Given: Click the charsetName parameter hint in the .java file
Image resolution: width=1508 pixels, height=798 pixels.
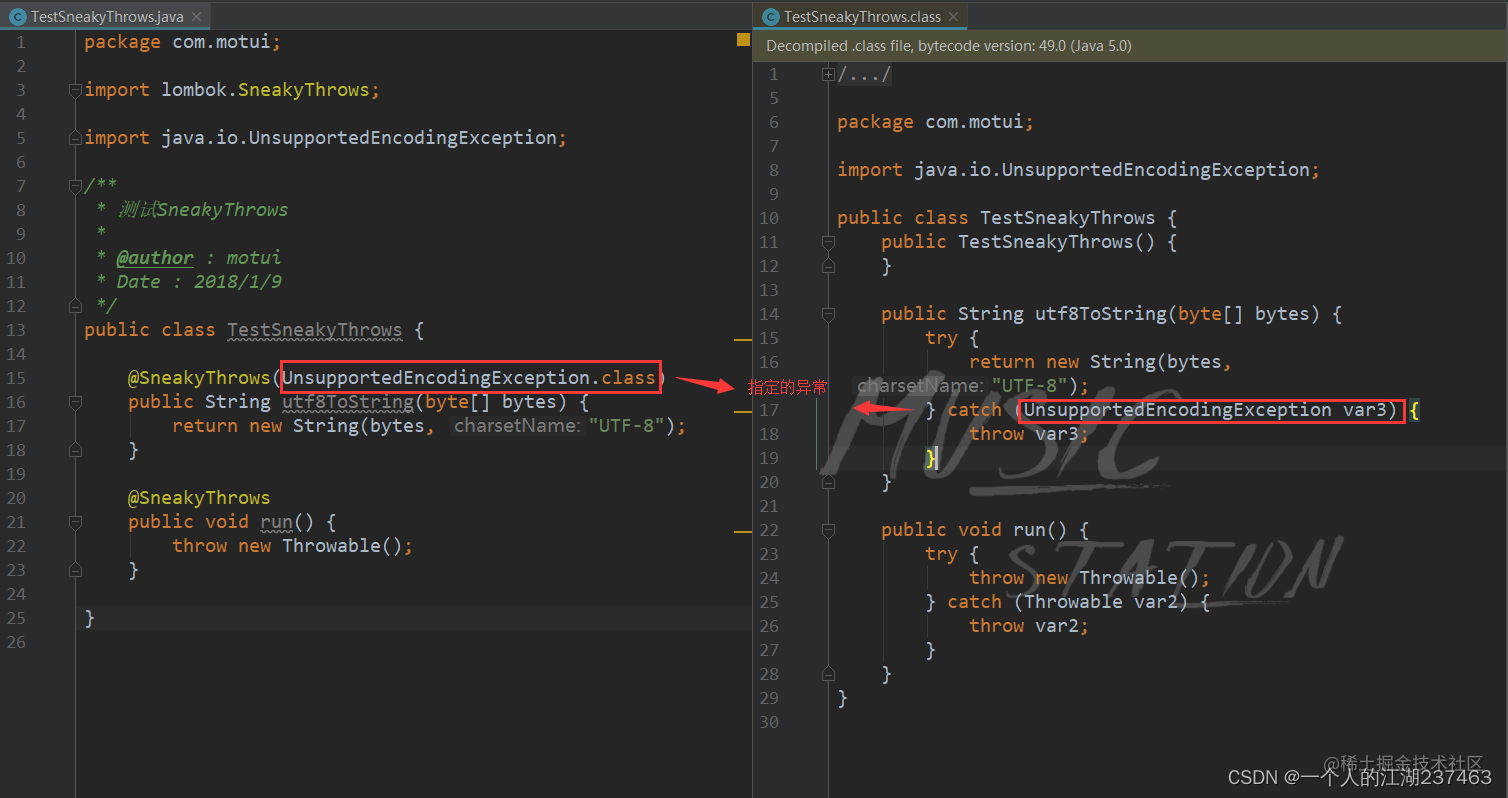Looking at the screenshot, I should (x=517, y=426).
